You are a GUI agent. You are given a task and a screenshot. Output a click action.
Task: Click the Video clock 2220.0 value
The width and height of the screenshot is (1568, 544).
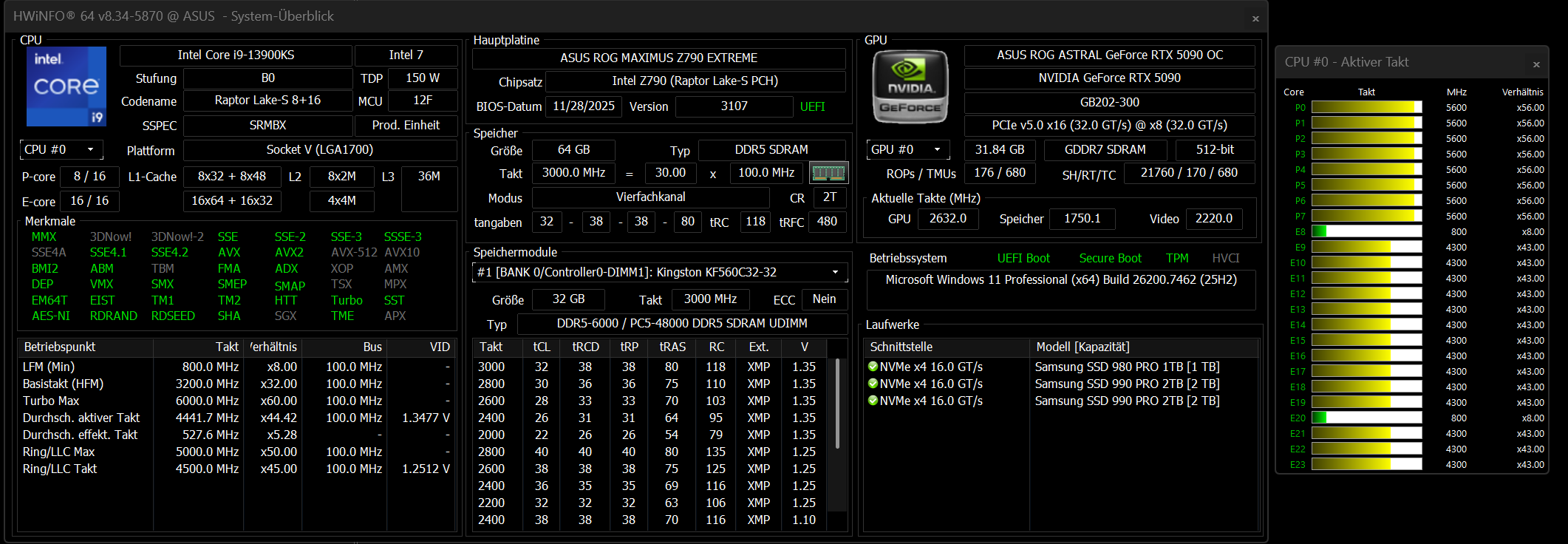point(1214,219)
